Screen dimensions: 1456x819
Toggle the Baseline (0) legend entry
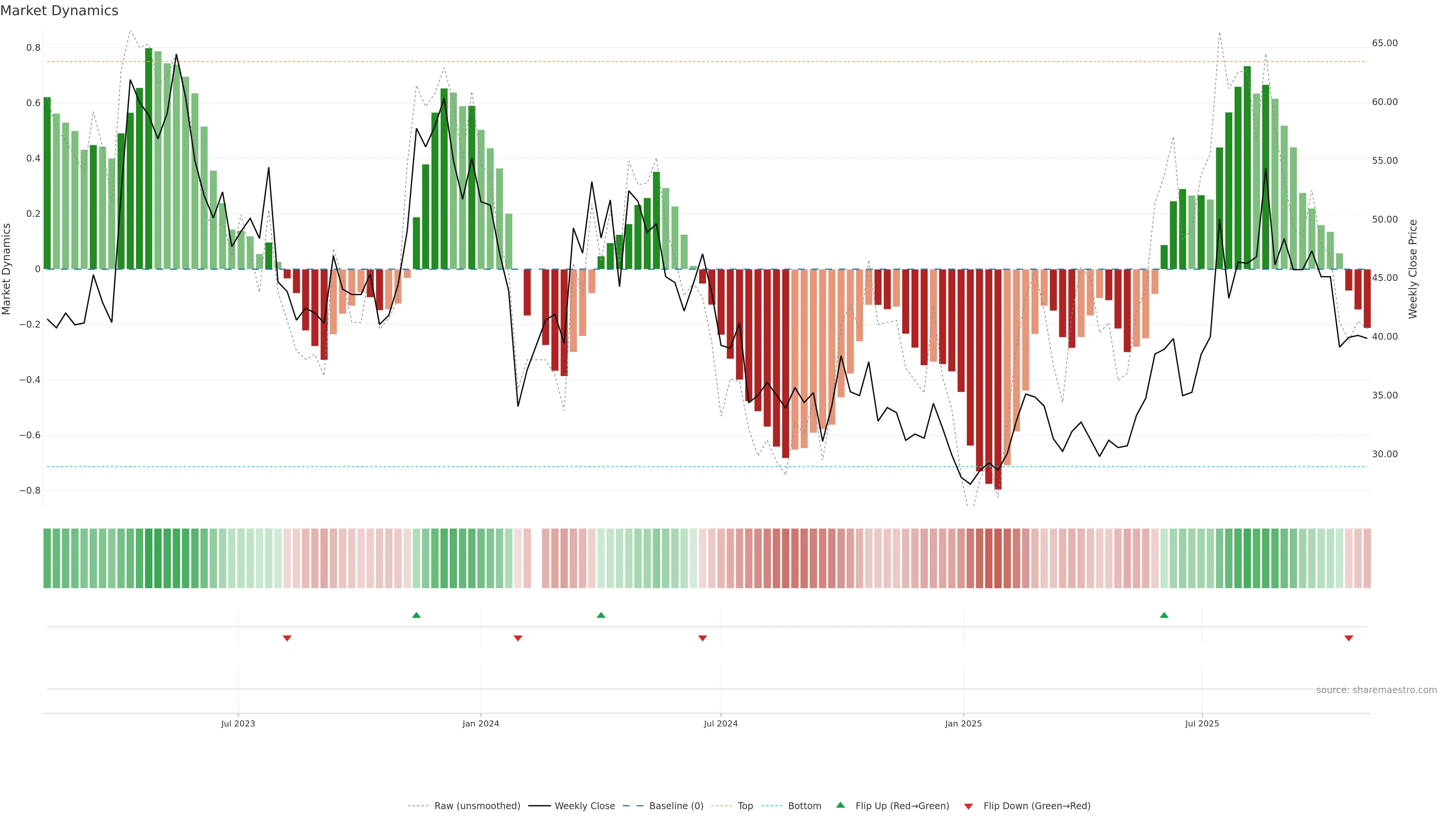(x=676, y=805)
